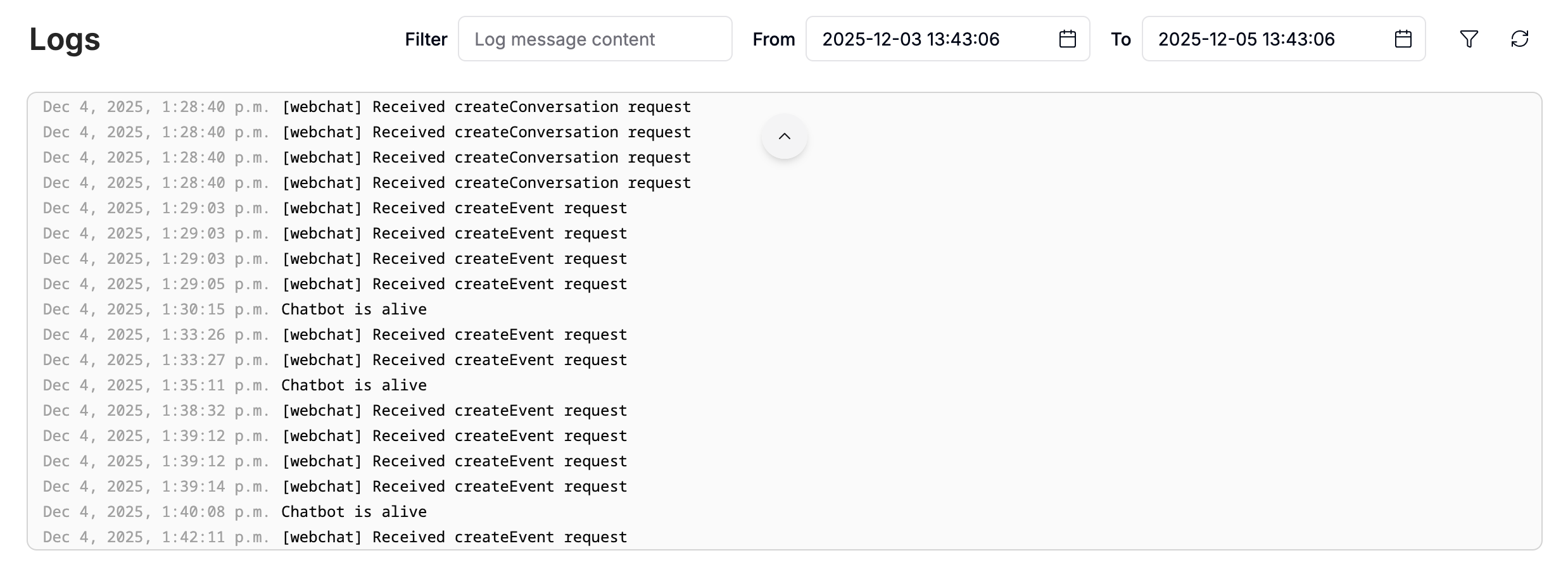Open the To date calendar picker

tap(1403, 39)
